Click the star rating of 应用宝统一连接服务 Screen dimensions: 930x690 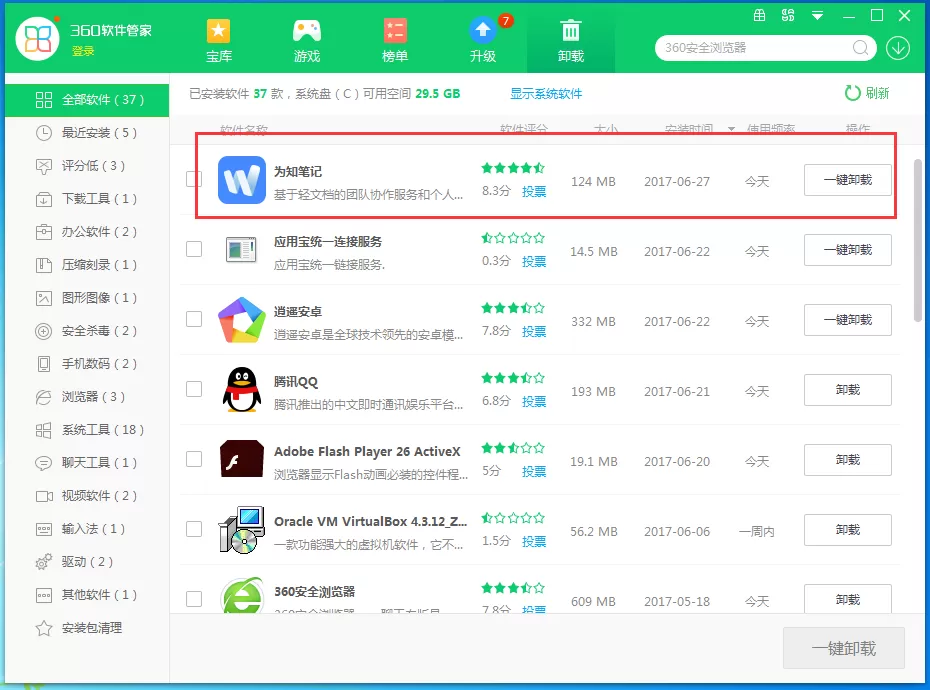click(x=513, y=238)
